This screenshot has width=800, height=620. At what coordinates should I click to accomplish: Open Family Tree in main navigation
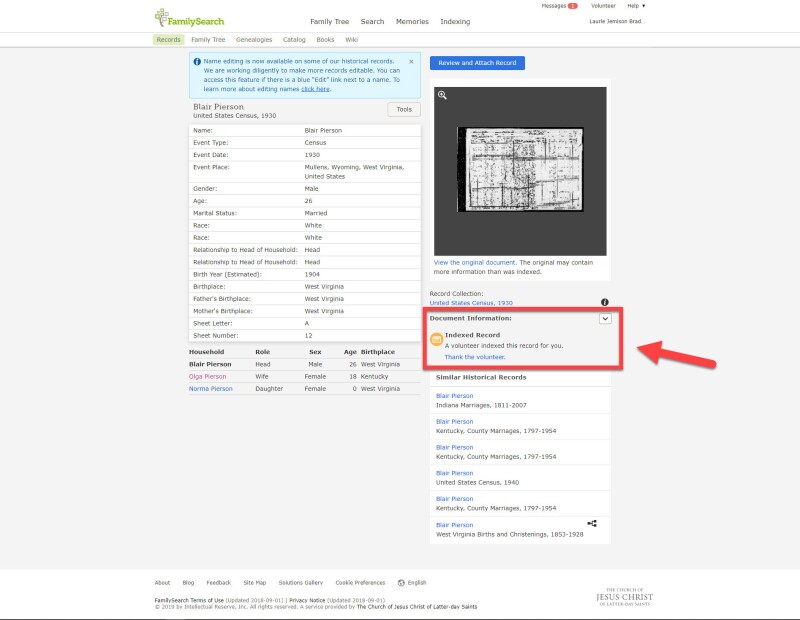(330, 21)
